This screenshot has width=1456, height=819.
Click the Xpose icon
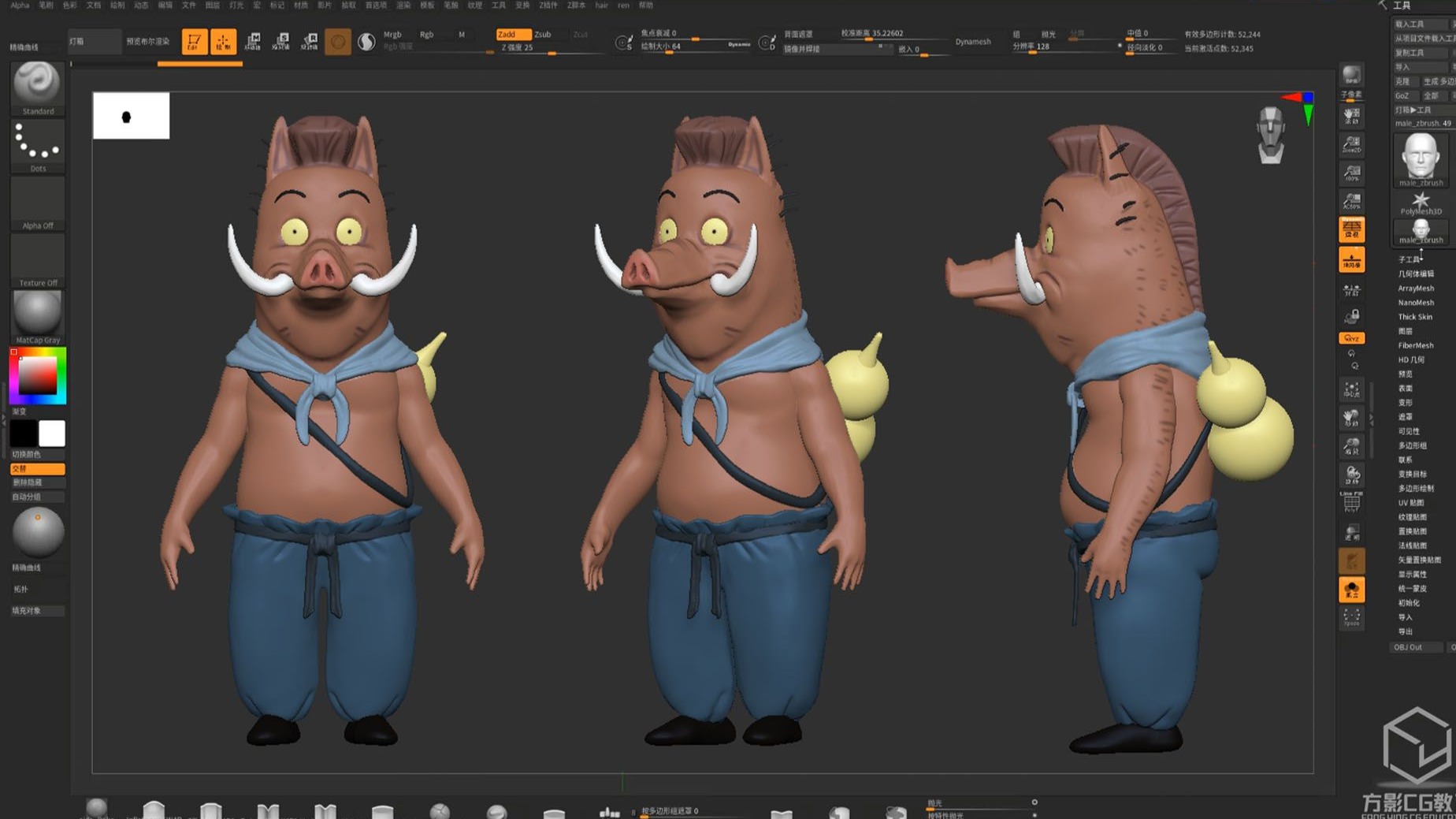point(1351,617)
